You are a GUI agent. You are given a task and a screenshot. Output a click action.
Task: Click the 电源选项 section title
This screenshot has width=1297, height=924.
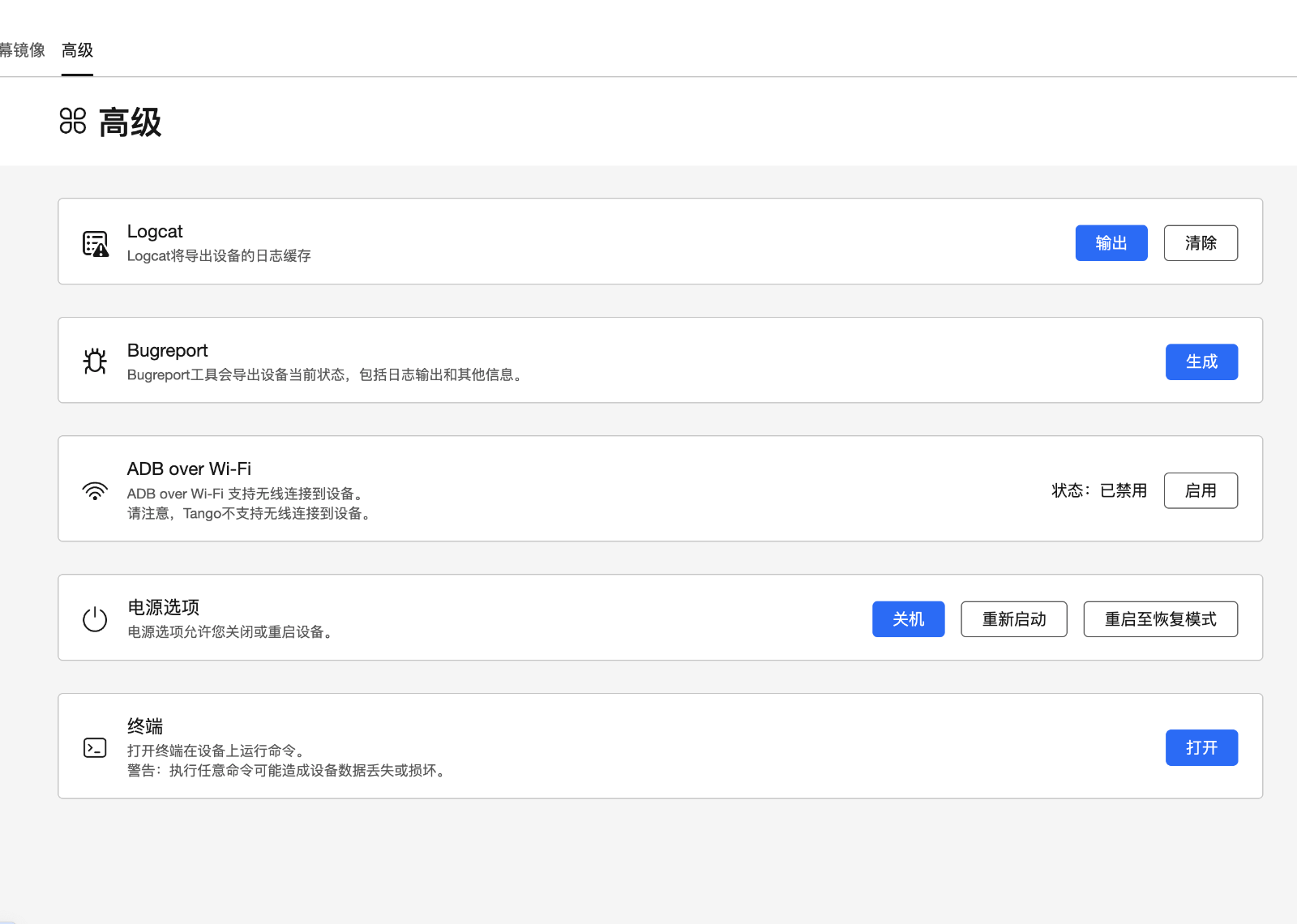point(164,607)
